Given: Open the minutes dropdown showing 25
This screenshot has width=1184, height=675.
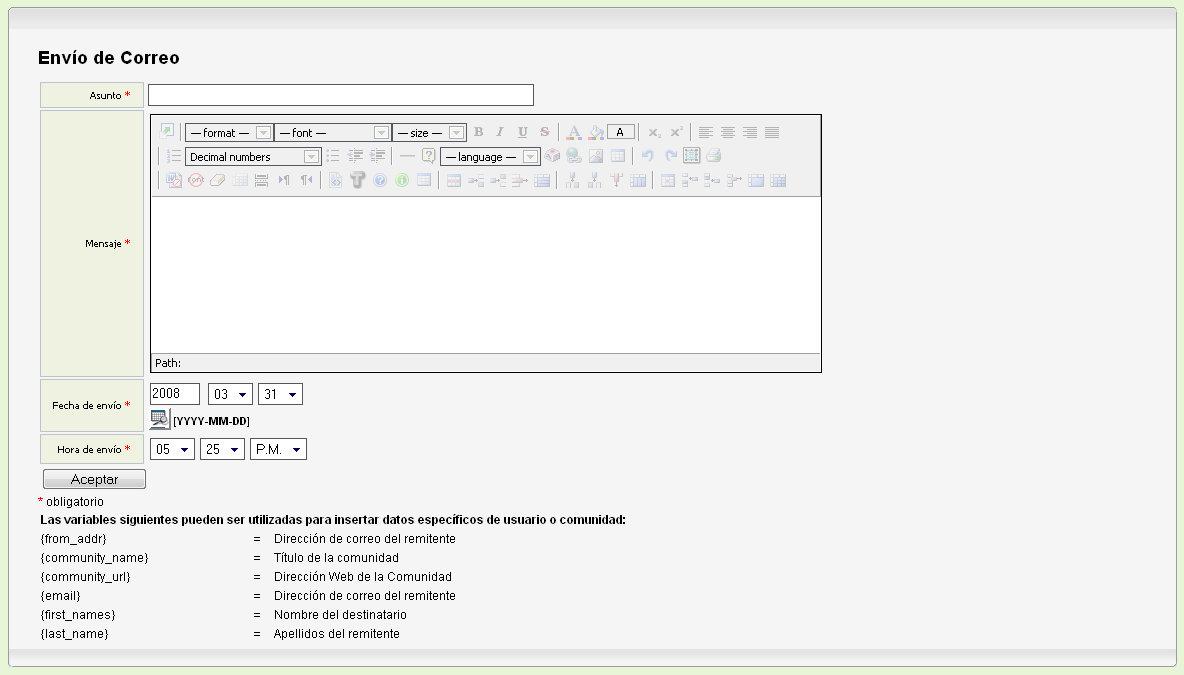Looking at the screenshot, I should tap(222, 449).
